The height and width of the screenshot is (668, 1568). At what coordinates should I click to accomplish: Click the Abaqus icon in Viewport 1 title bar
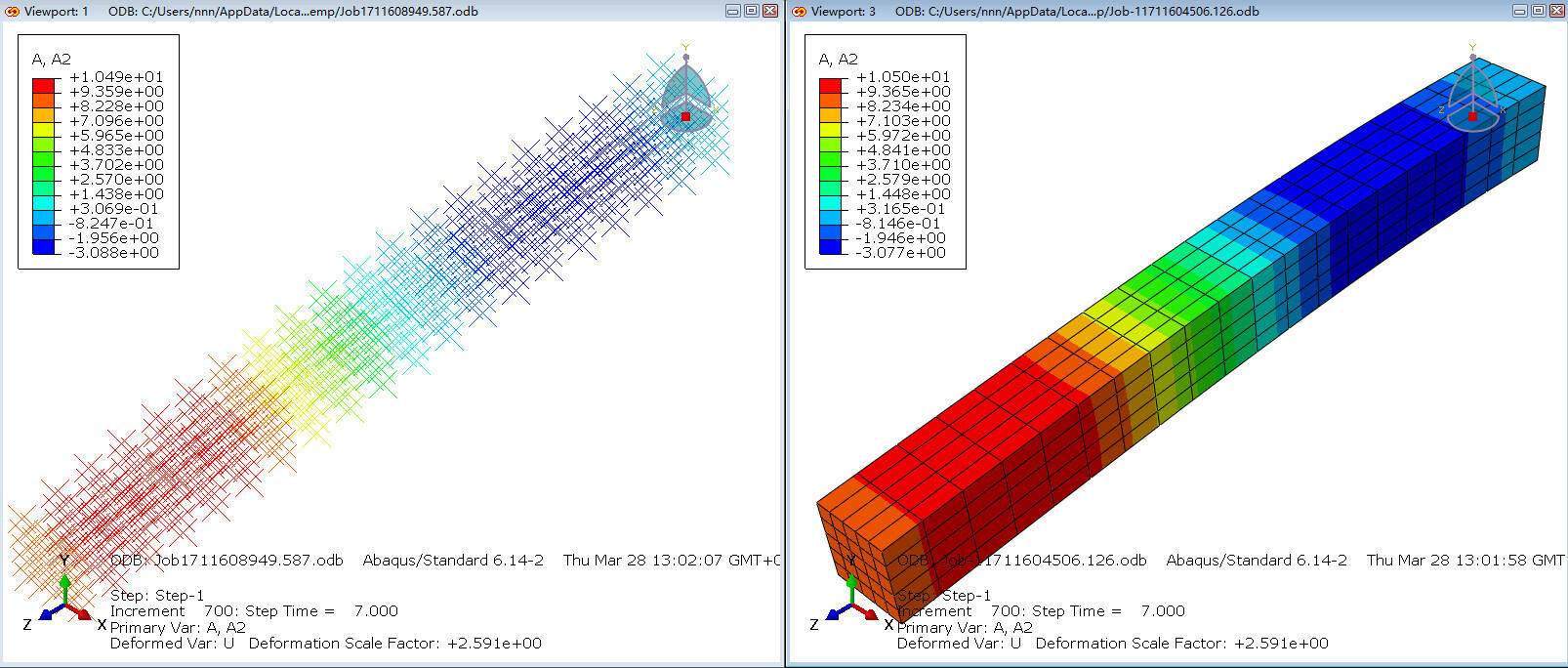[x=12, y=11]
